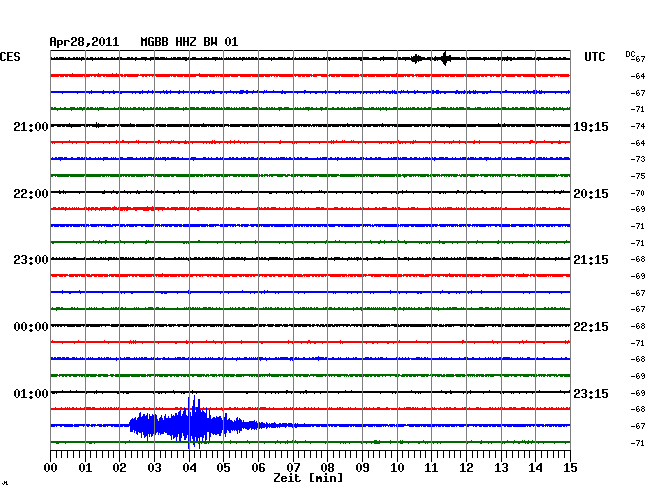Click the DC column header label
650x494 pixels.
[631, 54]
